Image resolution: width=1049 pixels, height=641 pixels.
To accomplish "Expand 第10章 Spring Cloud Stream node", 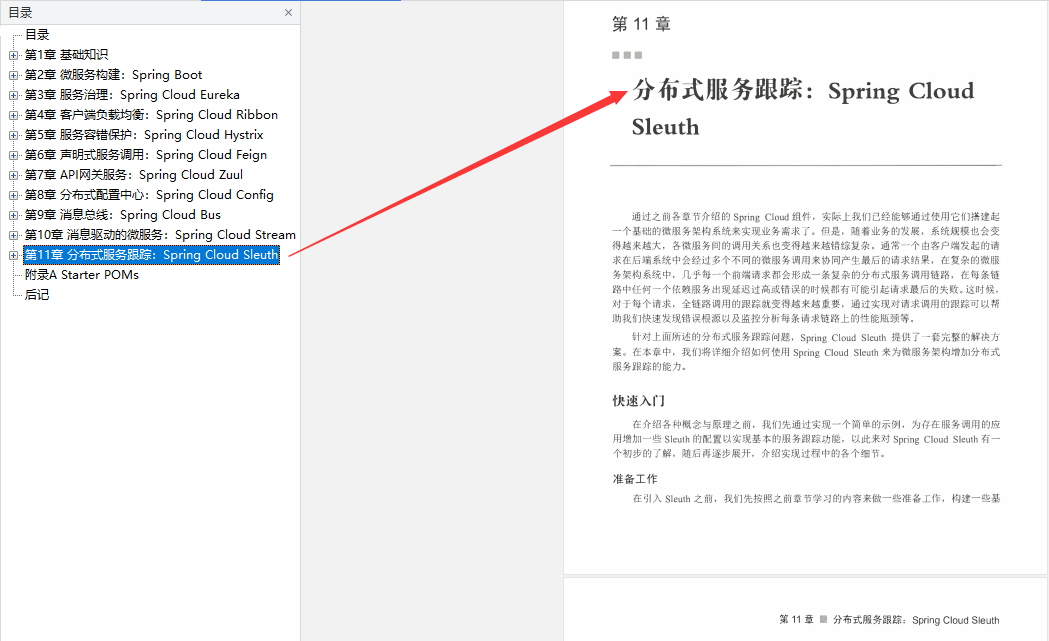I will (x=13, y=236).
